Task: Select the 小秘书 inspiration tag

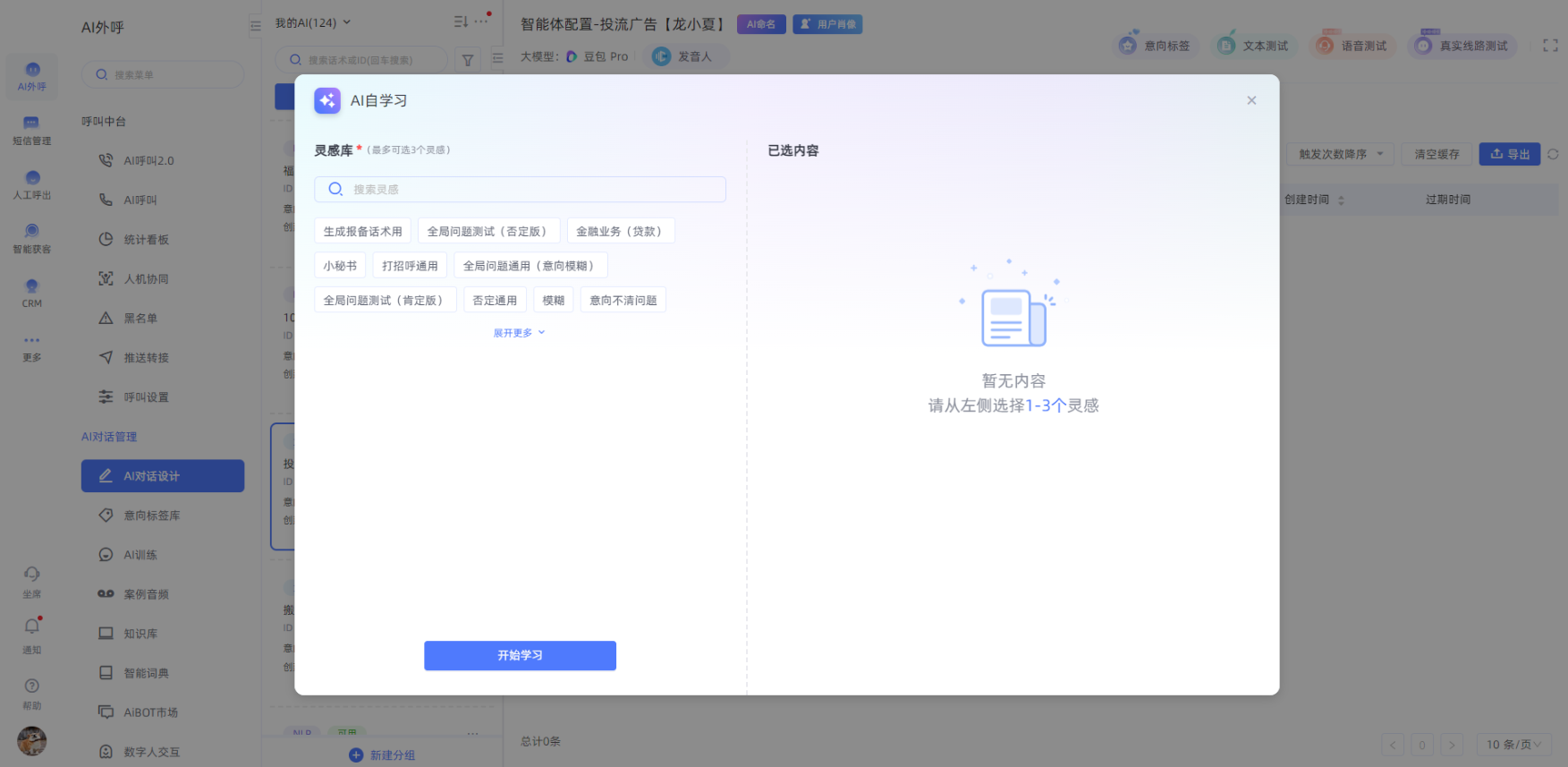Action: 340,266
